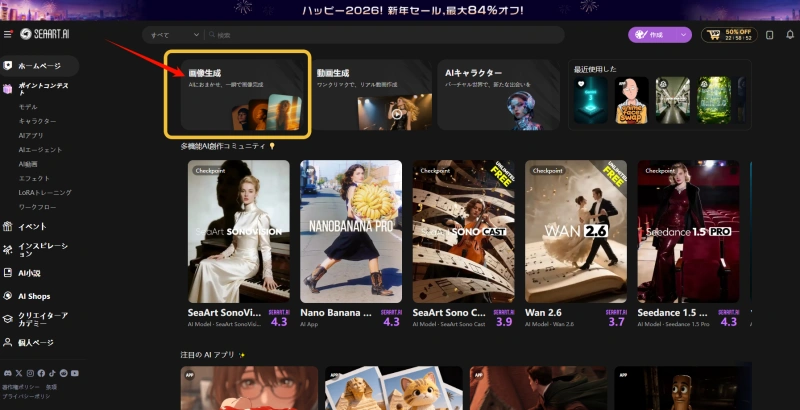Open the AIエージェント sidebar link
This screenshot has width=800, height=410.
[40, 150]
